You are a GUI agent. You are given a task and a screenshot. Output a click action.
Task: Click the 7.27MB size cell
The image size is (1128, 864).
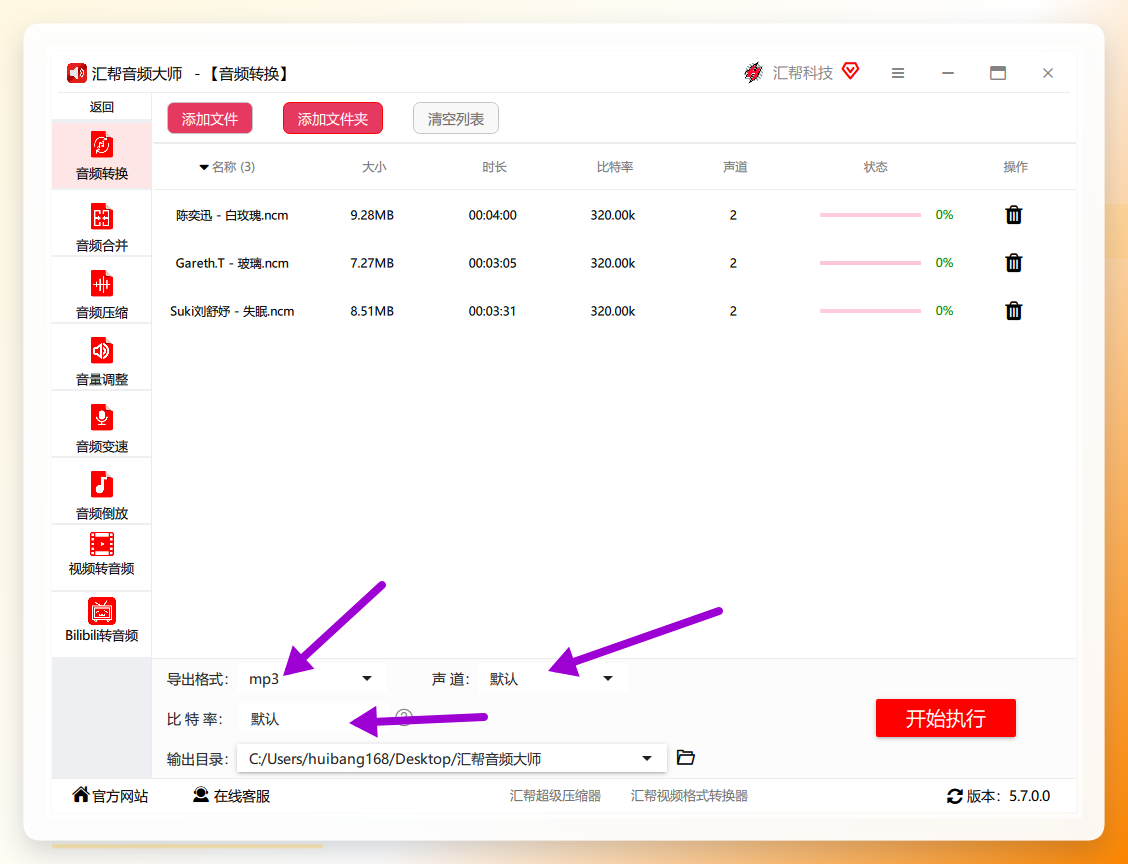coord(372,263)
